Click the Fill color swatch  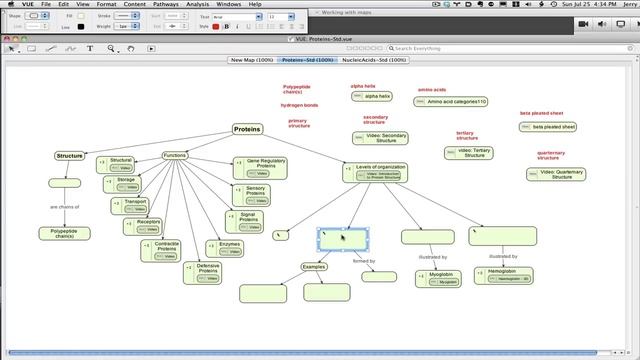pyautogui.click(x=81, y=16)
